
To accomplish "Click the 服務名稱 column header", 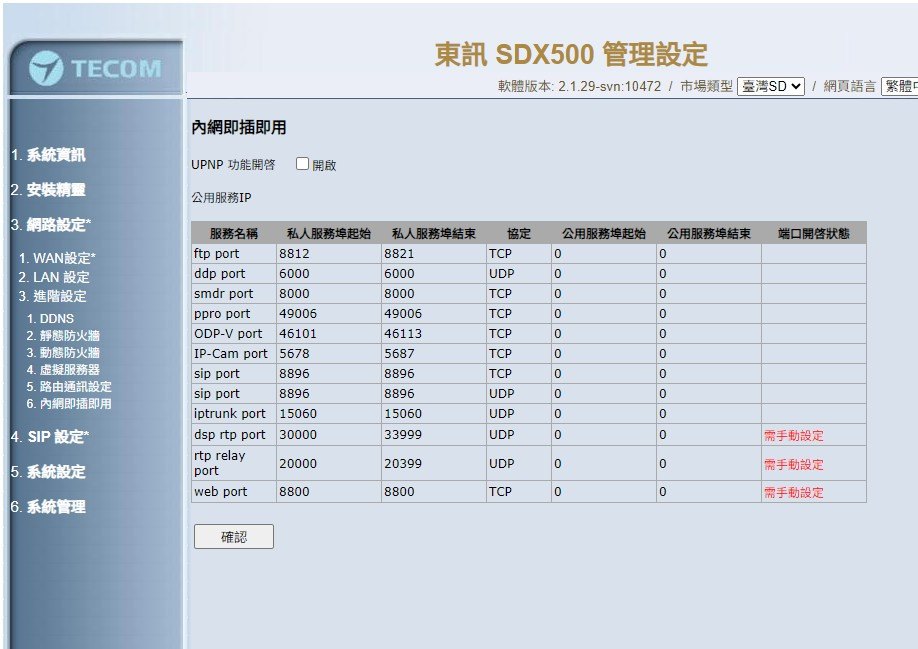I will (234, 233).
